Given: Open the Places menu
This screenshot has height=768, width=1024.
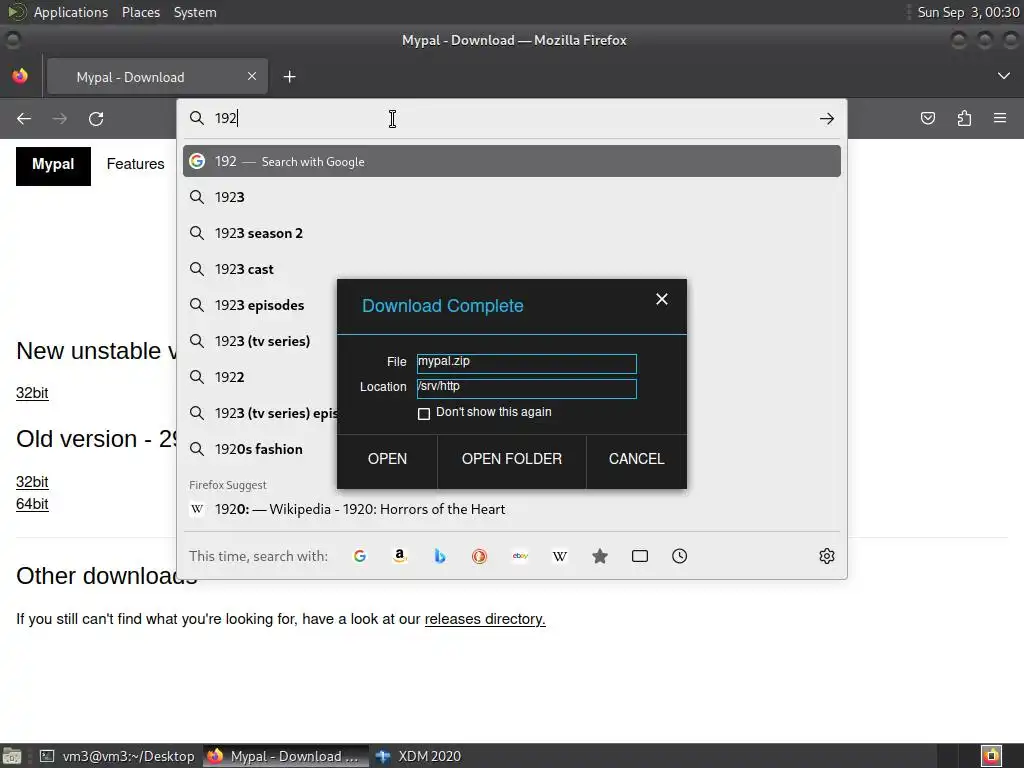Looking at the screenshot, I should [x=140, y=12].
